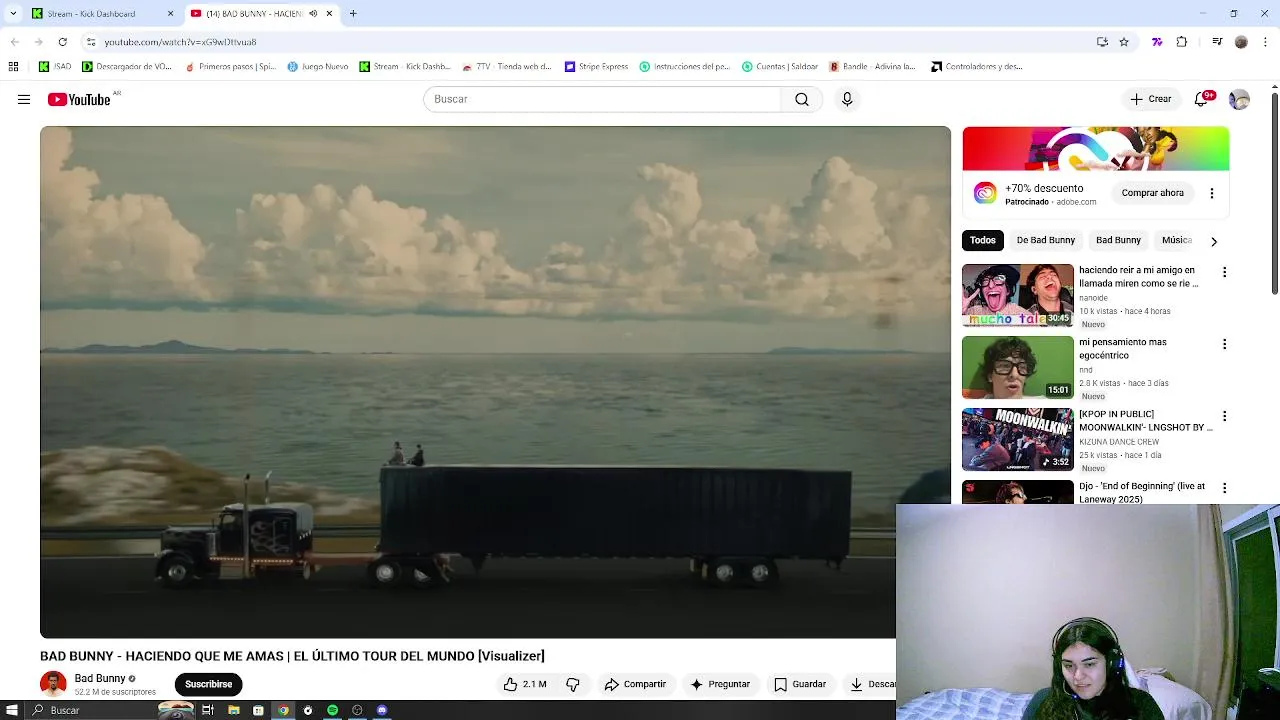Open Spotify from the taskbar
Screen dimensions: 1280x720
333,710
